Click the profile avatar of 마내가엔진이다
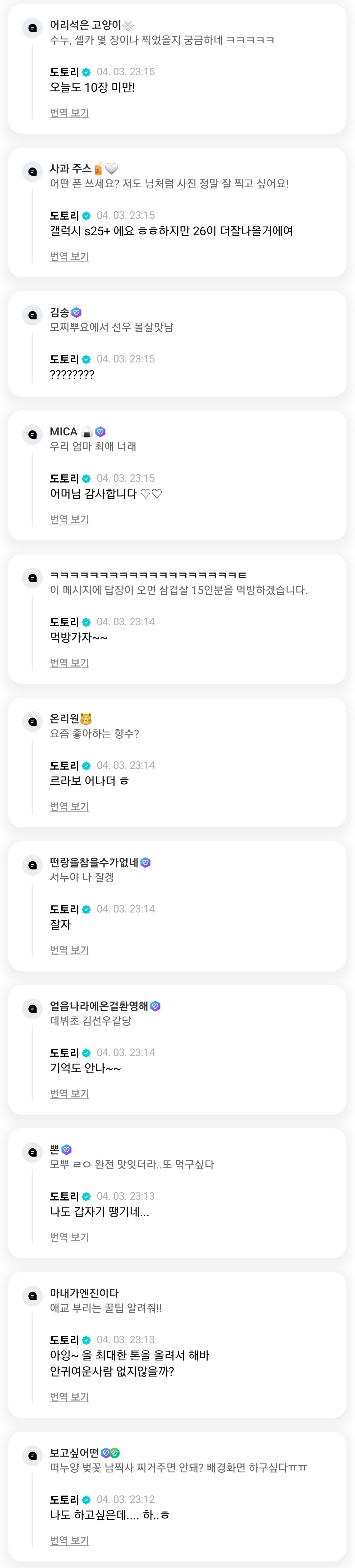The height and width of the screenshot is (1568, 355). pyautogui.click(x=32, y=1296)
